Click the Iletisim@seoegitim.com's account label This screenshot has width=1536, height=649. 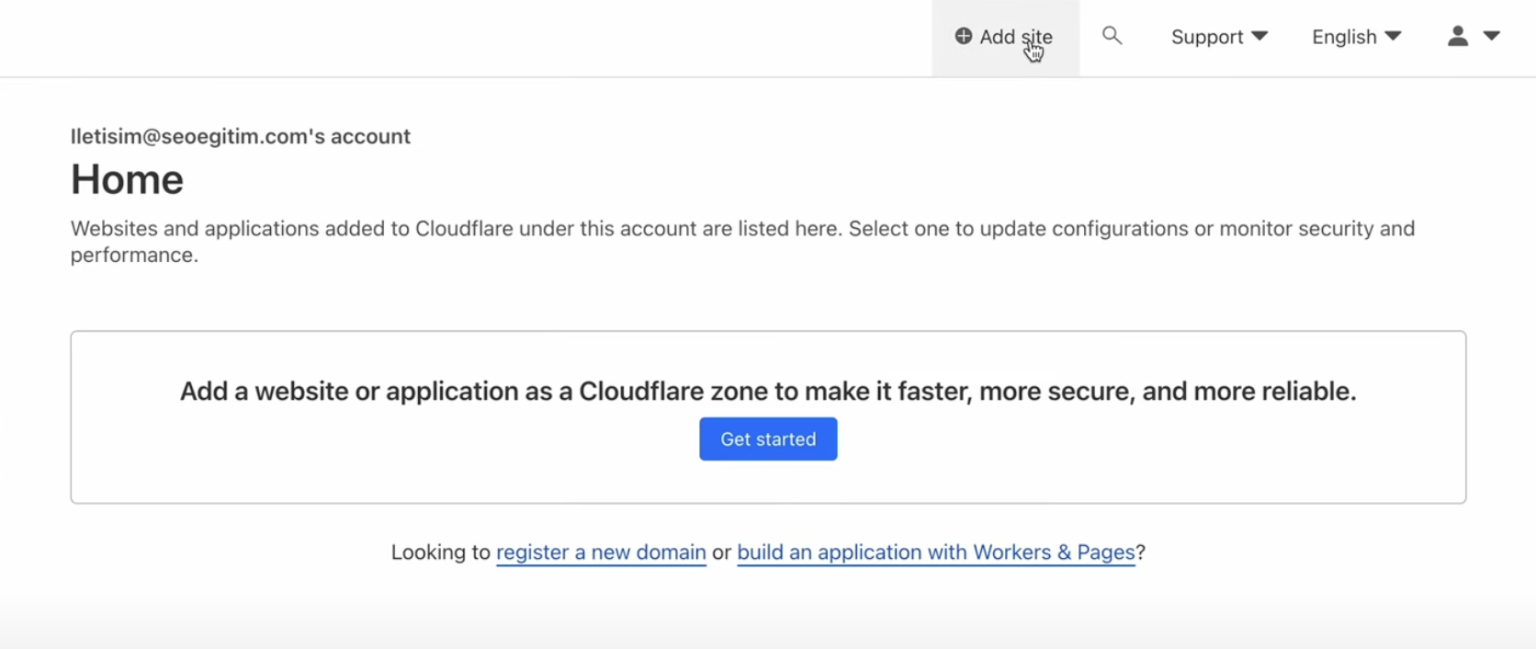tap(240, 136)
